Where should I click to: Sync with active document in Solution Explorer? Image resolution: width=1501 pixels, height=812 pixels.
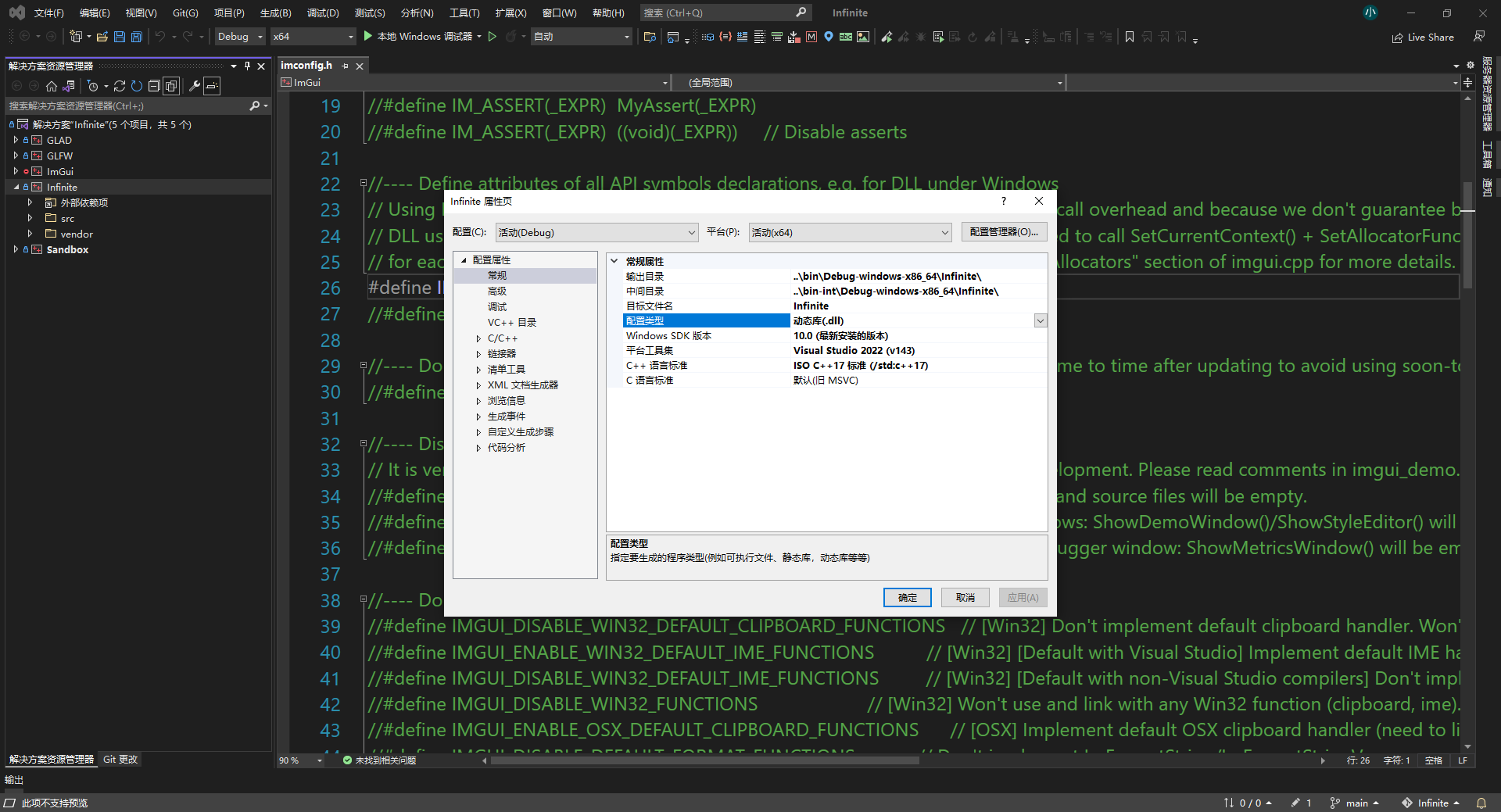120,86
